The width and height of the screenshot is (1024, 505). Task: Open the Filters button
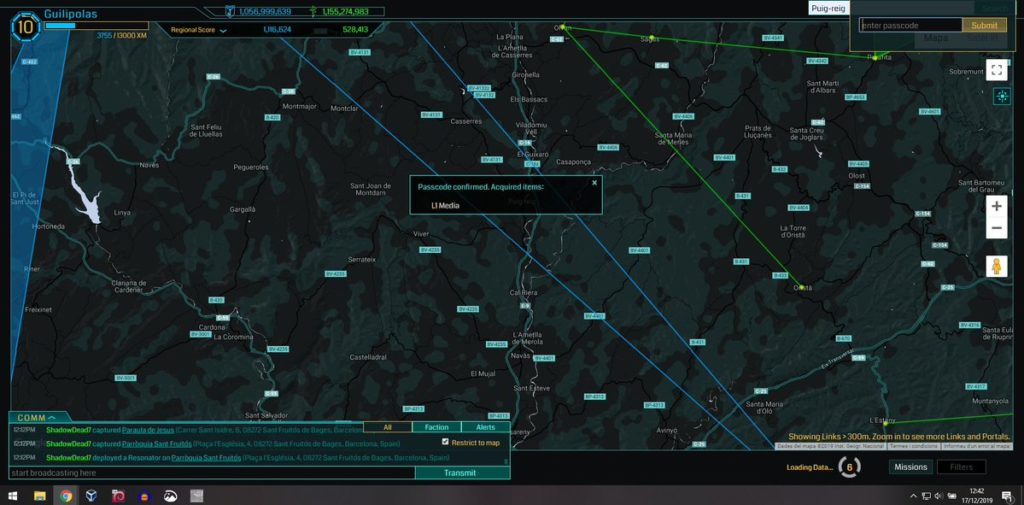click(961, 467)
